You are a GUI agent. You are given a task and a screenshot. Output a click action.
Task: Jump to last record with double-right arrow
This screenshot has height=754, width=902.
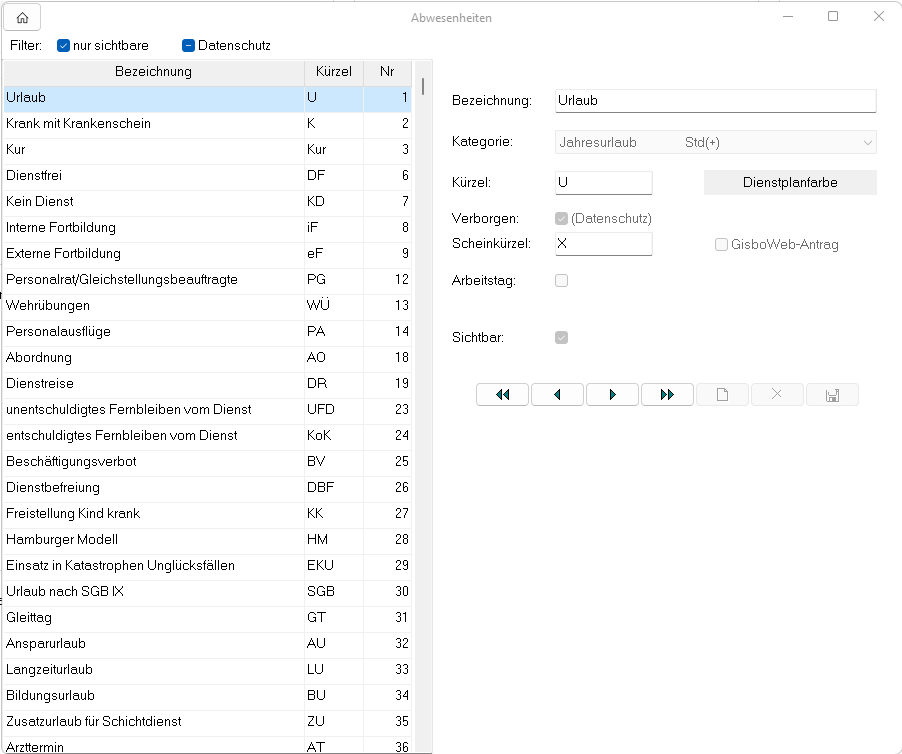pos(667,395)
